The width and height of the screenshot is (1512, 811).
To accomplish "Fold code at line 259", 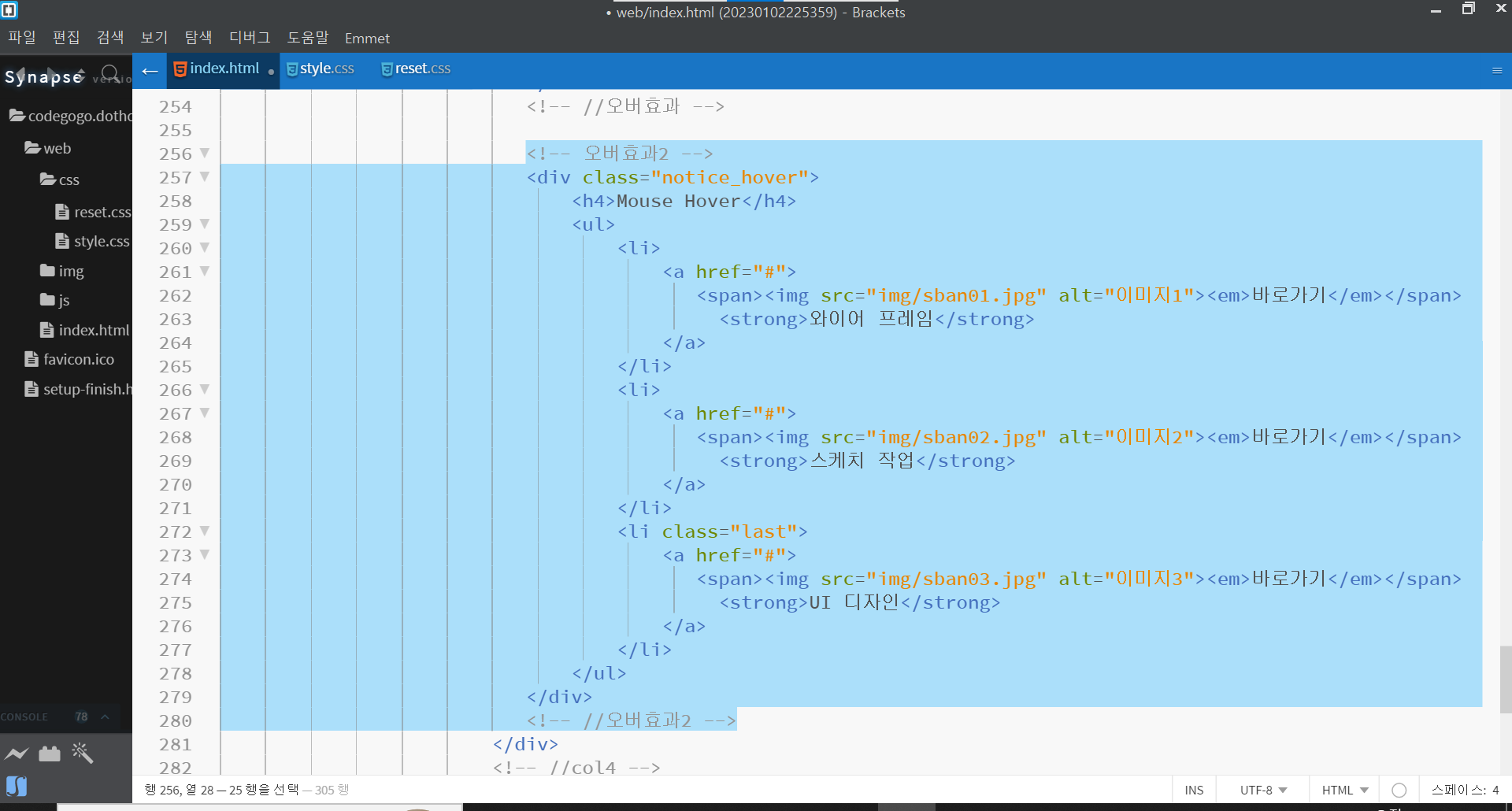I will [205, 224].
